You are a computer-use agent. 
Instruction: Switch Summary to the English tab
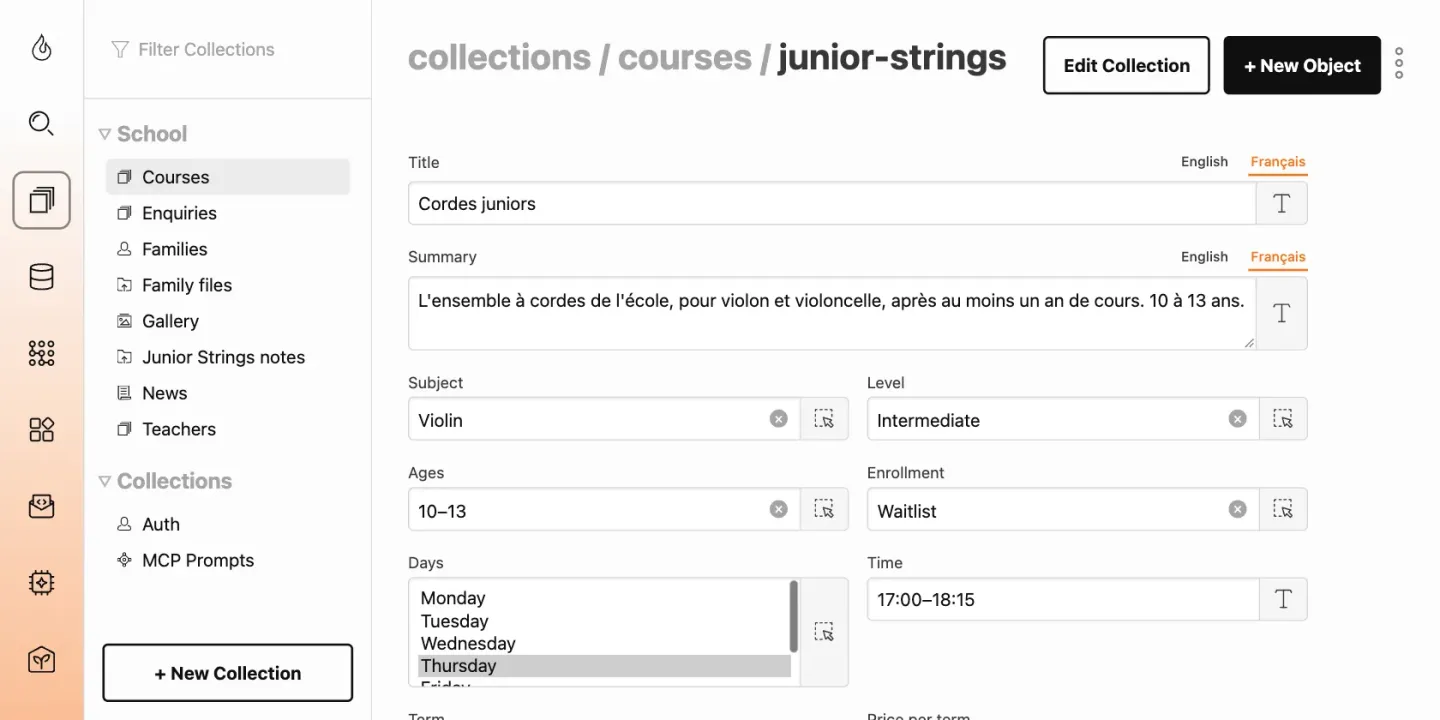pos(1204,257)
